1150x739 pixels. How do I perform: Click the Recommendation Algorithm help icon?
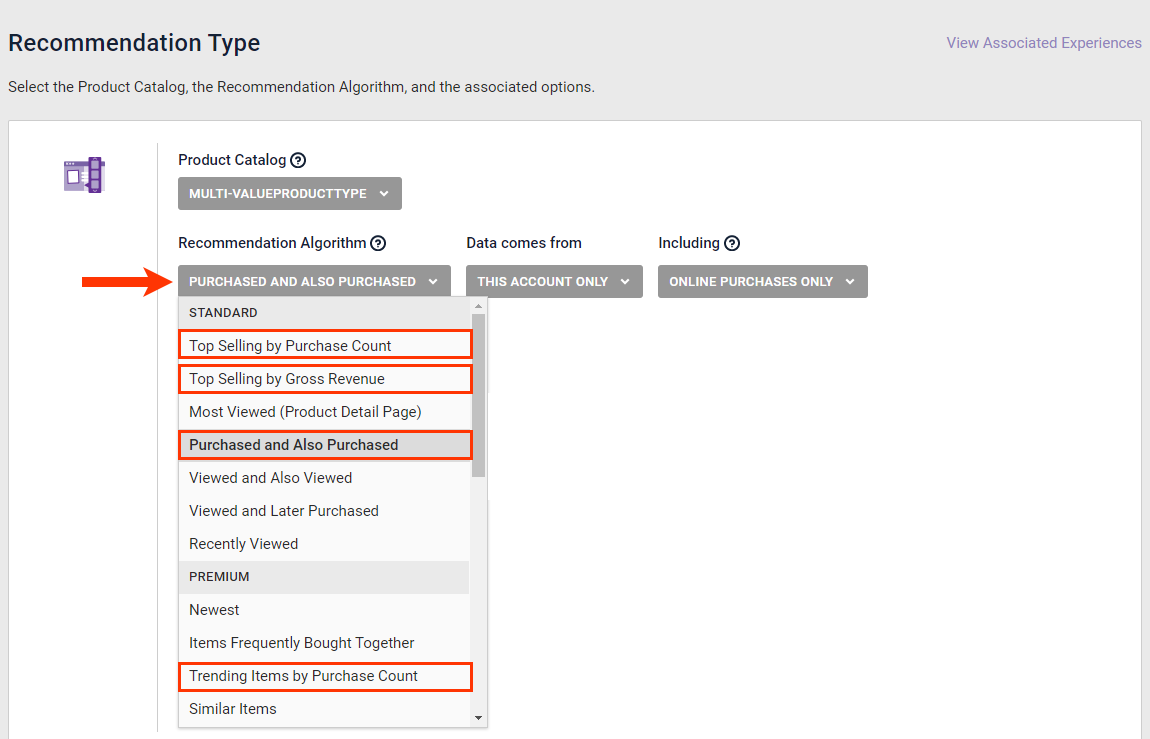pos(378,243)
